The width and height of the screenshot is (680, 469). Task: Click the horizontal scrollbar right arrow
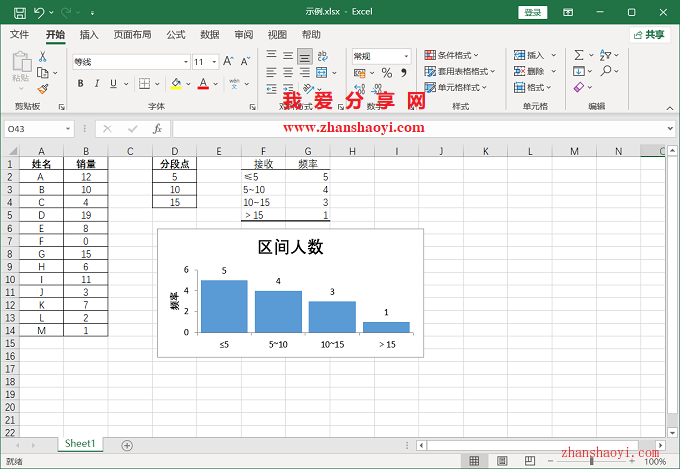tap(660, 445)
